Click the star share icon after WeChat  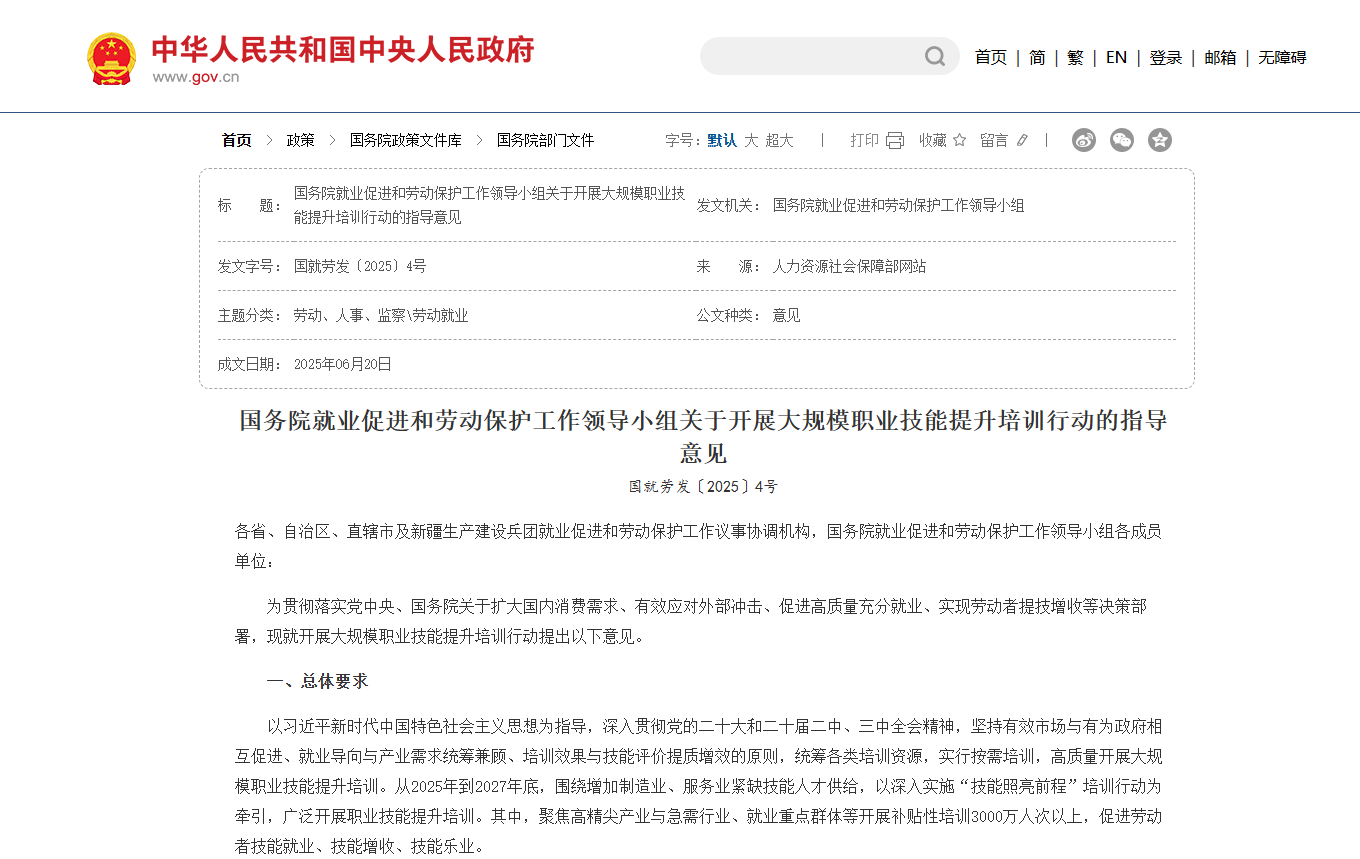[x=1159, y=140]
